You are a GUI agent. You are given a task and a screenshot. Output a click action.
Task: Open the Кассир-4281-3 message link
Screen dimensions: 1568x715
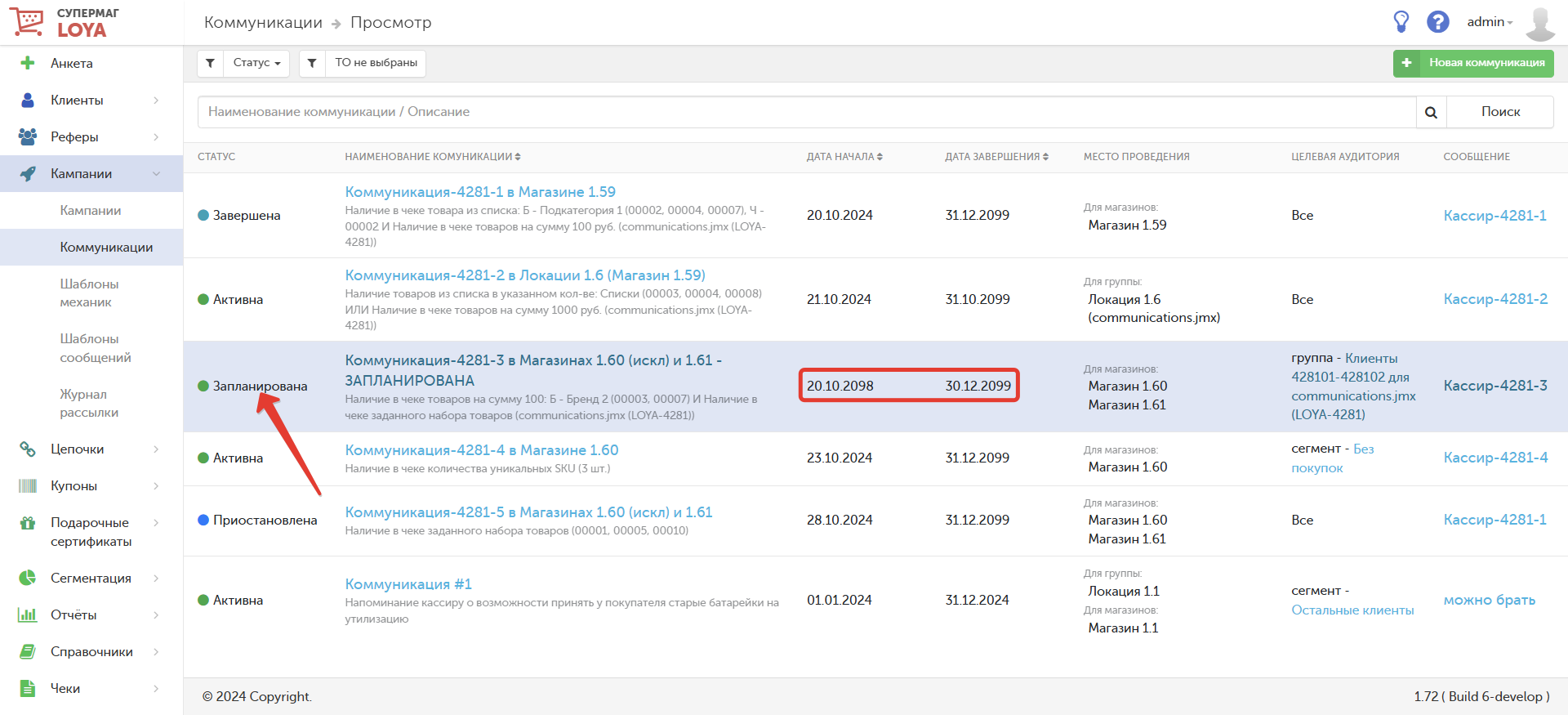tap(1495, 386)
